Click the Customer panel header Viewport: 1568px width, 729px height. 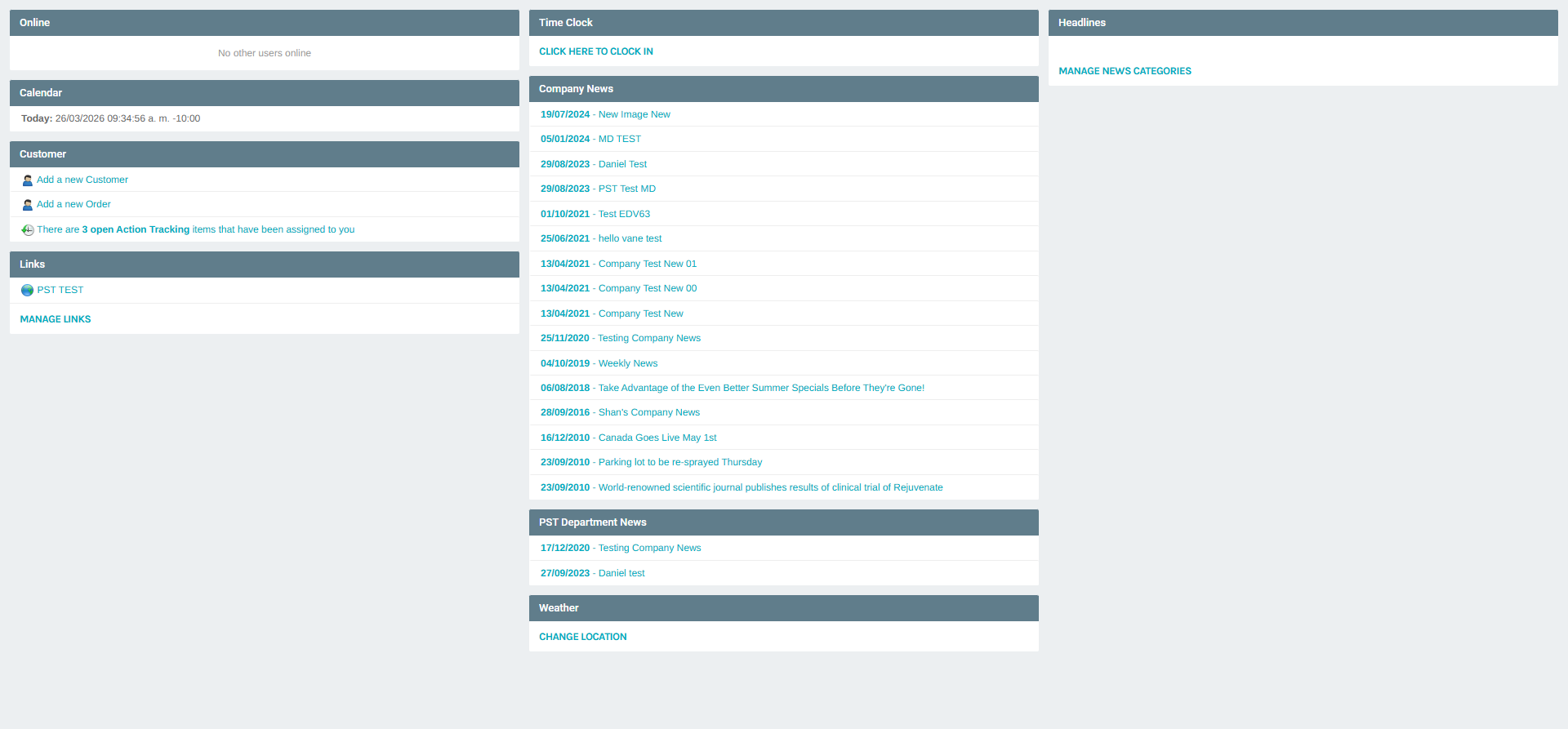265,154
